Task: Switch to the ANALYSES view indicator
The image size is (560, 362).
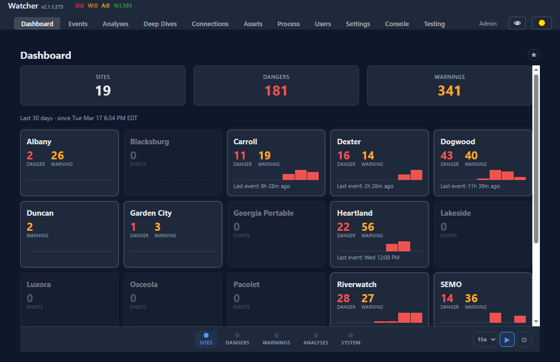Action: point(315,339)
